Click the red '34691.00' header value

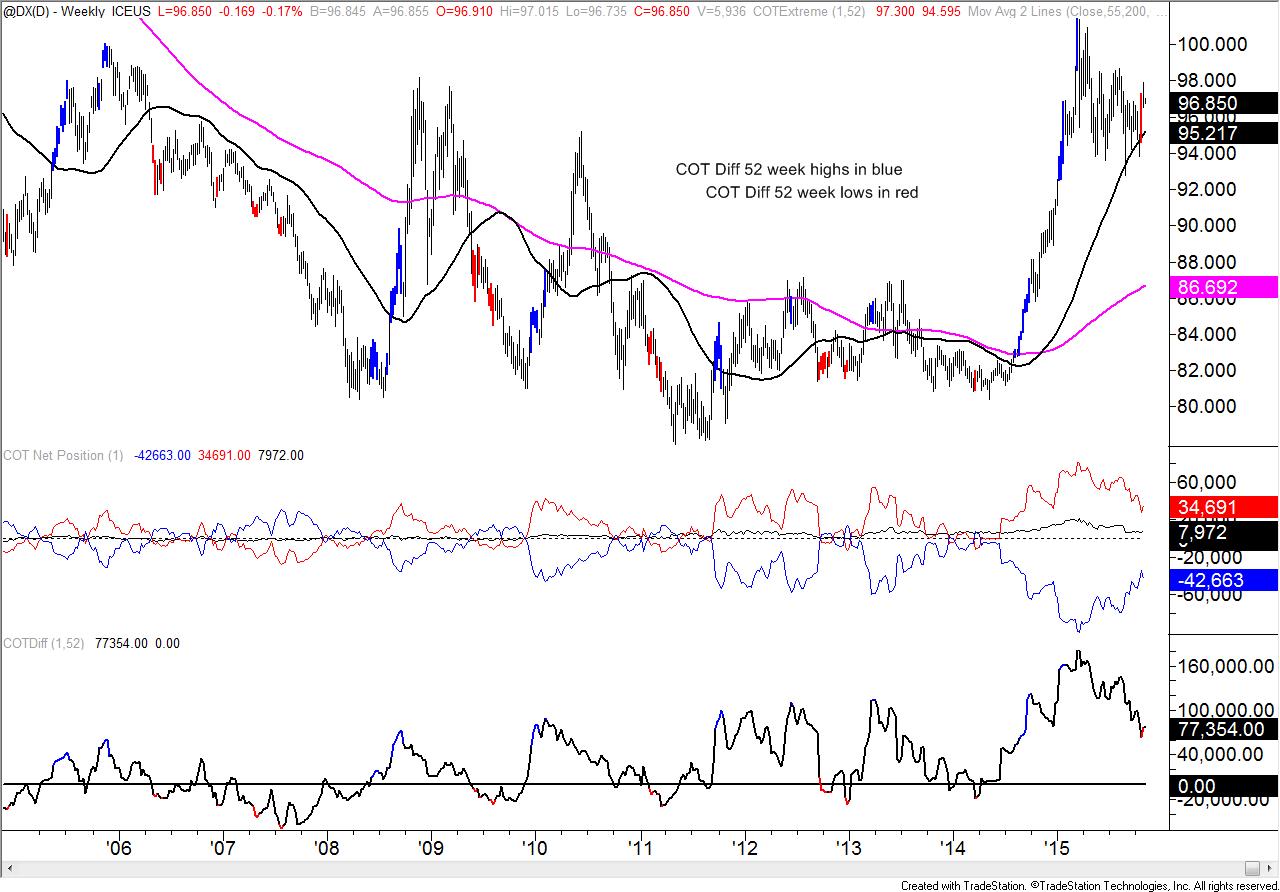pyautogui.click(x=224, y=455)
